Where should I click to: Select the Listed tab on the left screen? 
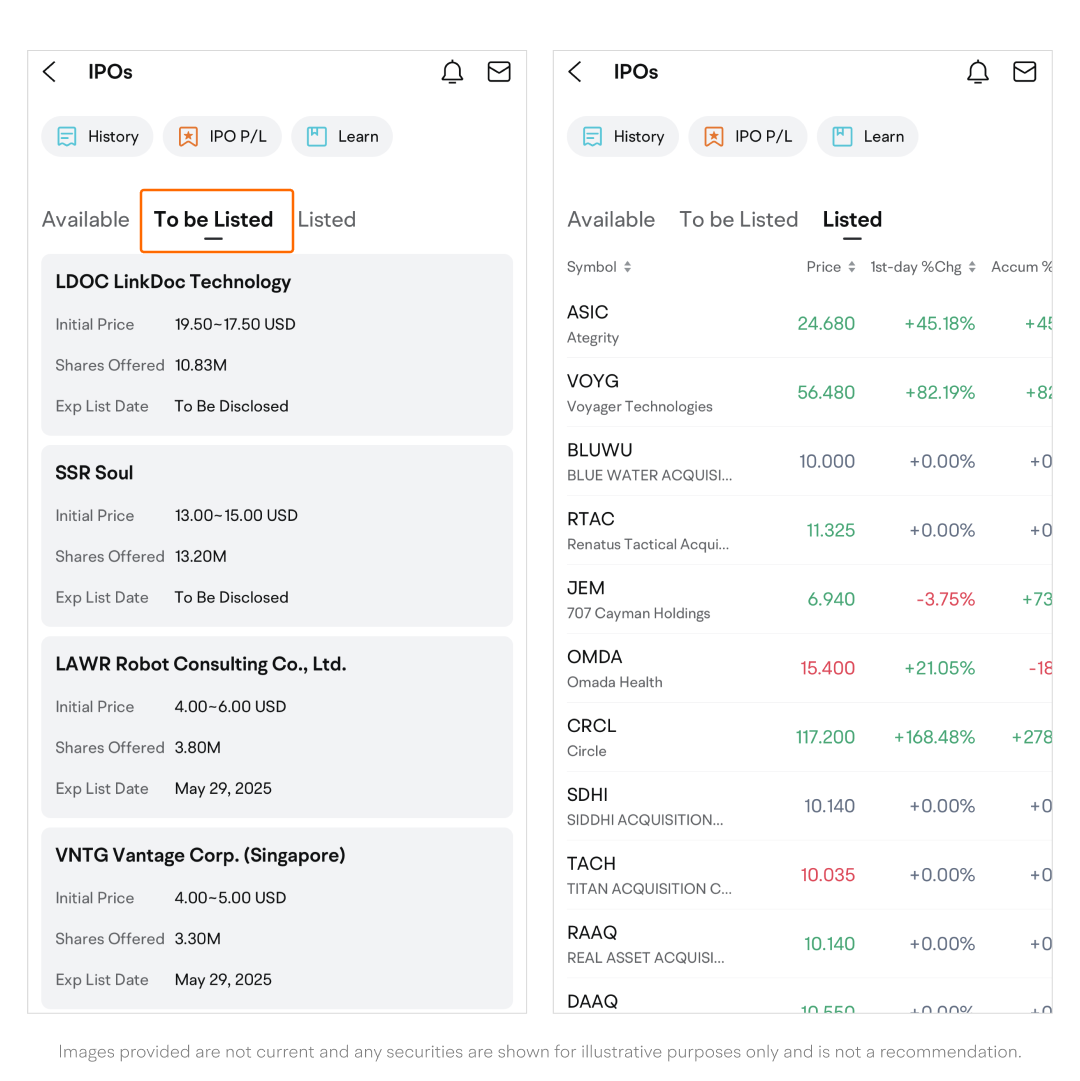(x=327, y=220)
